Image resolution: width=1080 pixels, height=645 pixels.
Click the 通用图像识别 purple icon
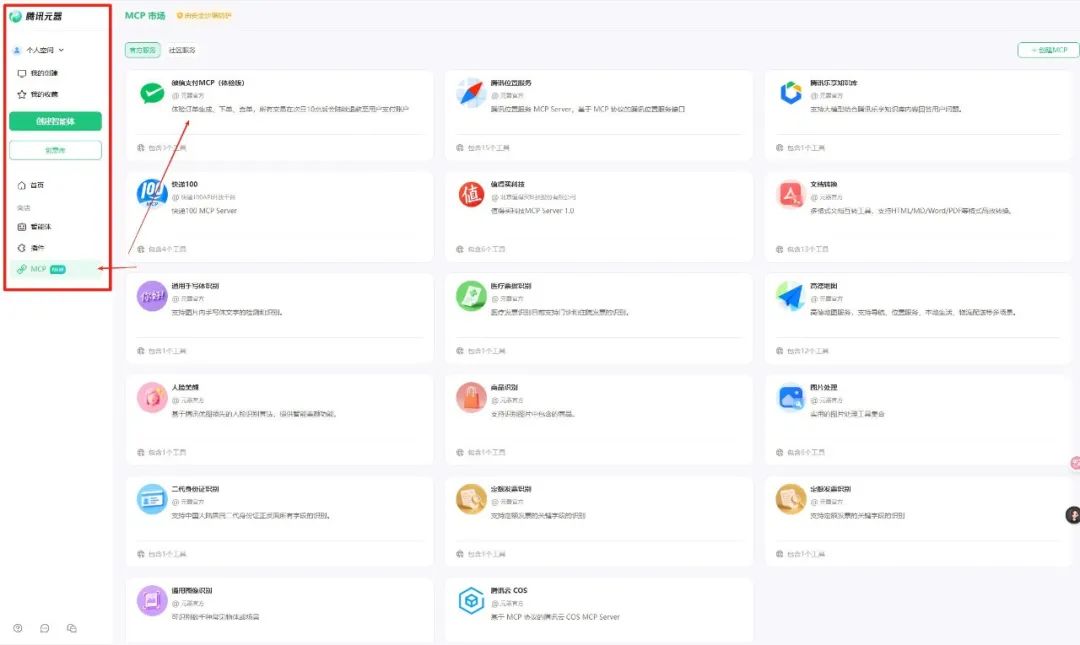pos(152,601)
